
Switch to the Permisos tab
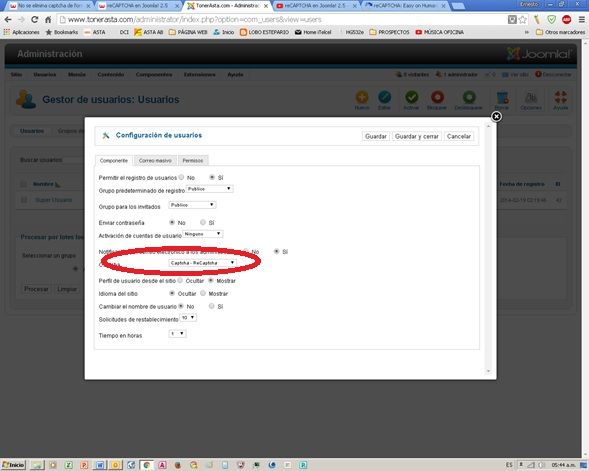click(193, 160)
